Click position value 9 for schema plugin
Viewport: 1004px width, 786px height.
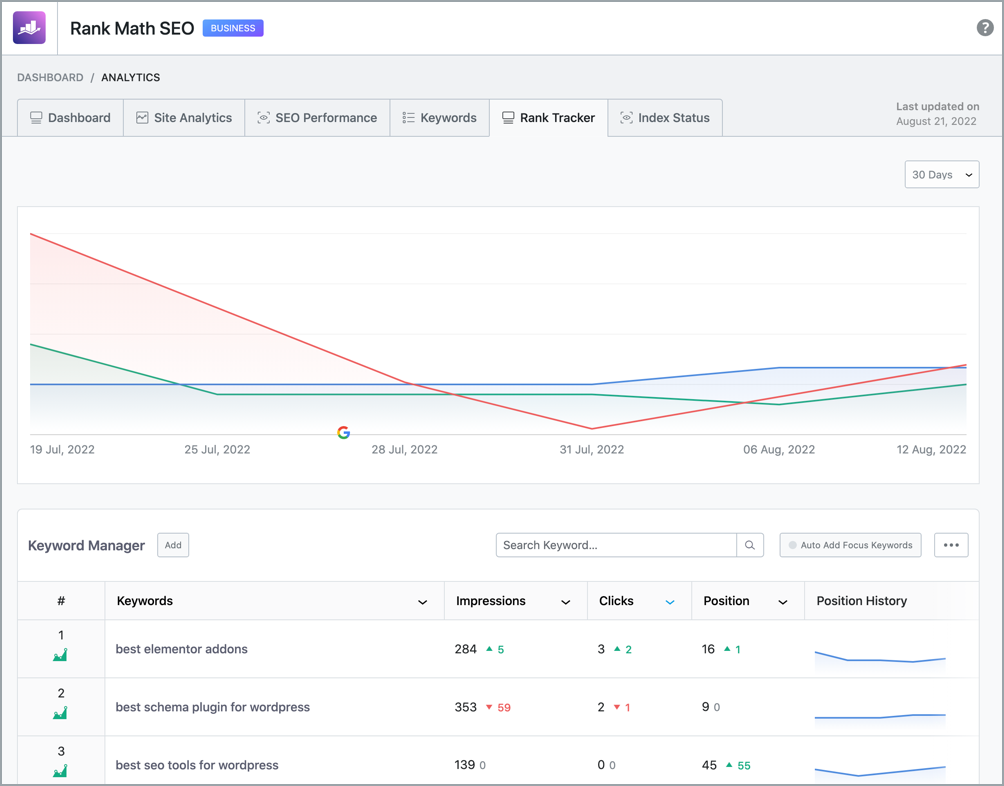[x=706, y=707]
